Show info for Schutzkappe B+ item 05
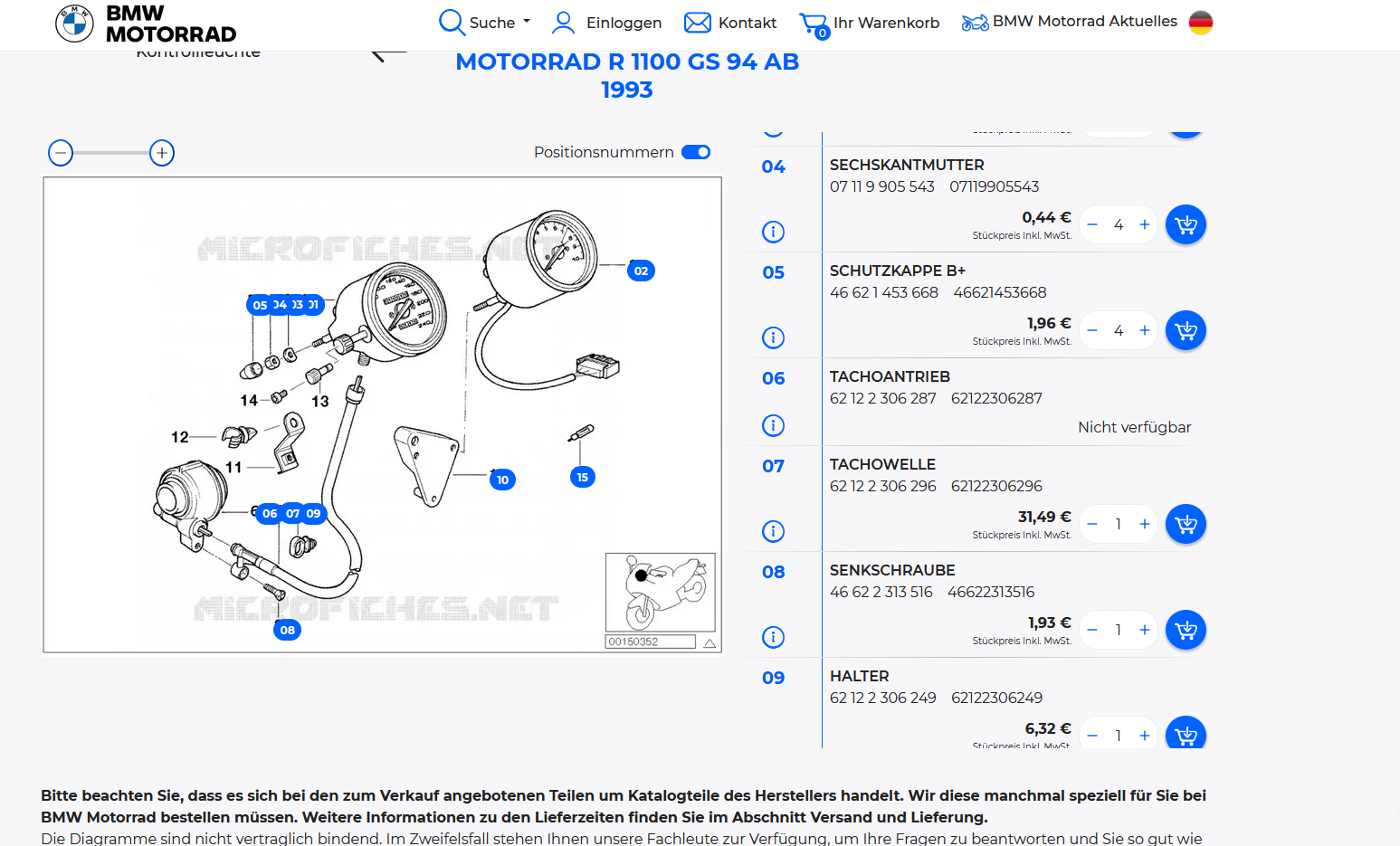The width and height of the screenshot is (1400, 846). tap(773, 337)
